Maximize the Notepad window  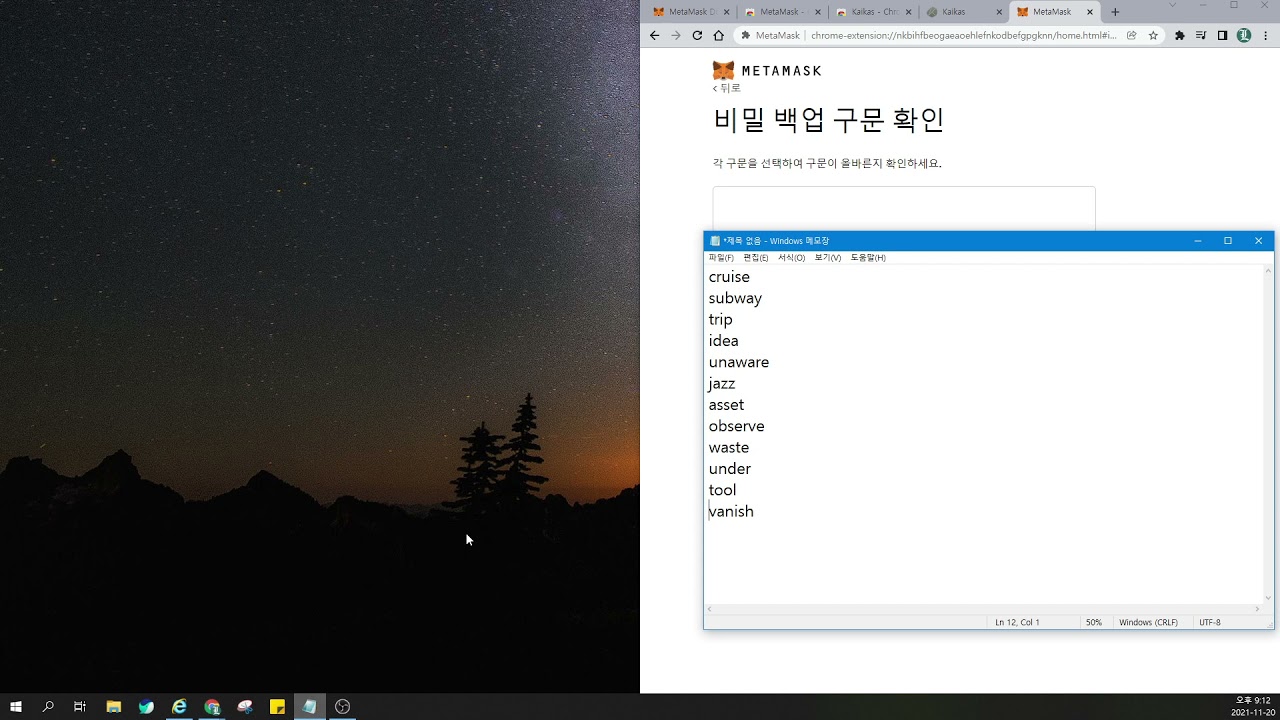tap(1228, 241)
